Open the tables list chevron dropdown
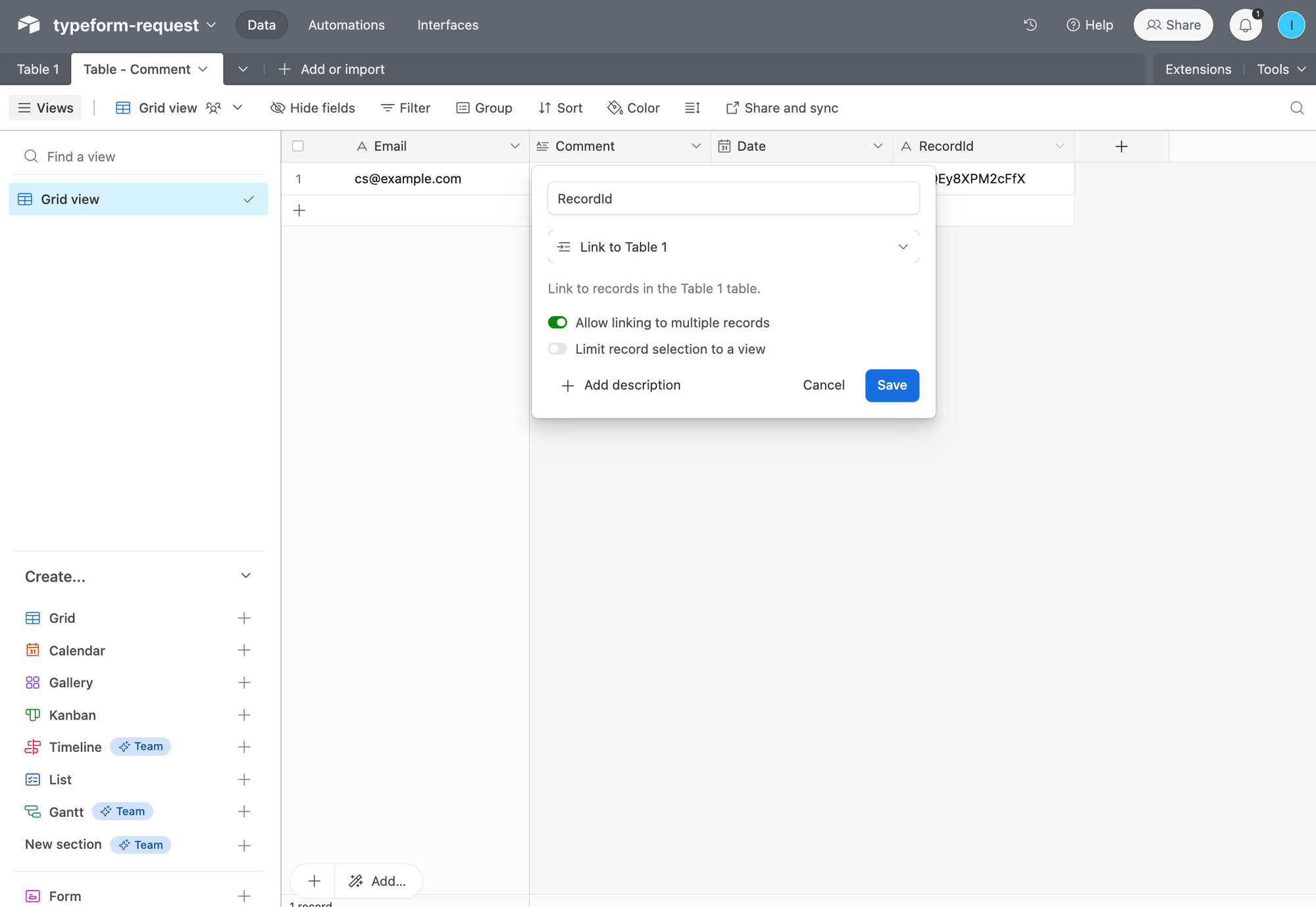The height and width of the screenshot is (907, 1316). click(243, 69)
